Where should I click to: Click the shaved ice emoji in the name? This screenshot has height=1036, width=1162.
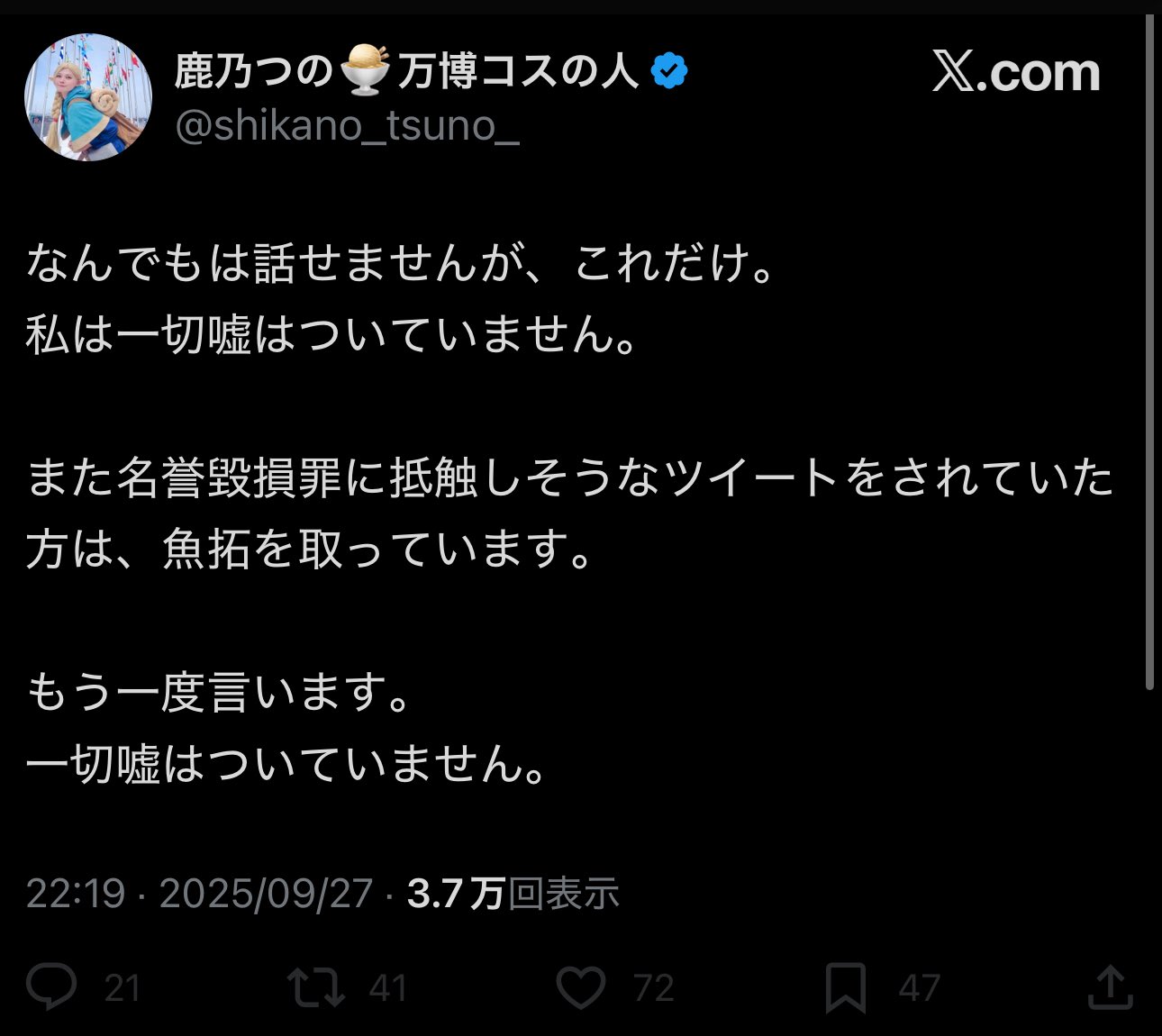coord(365,69)
